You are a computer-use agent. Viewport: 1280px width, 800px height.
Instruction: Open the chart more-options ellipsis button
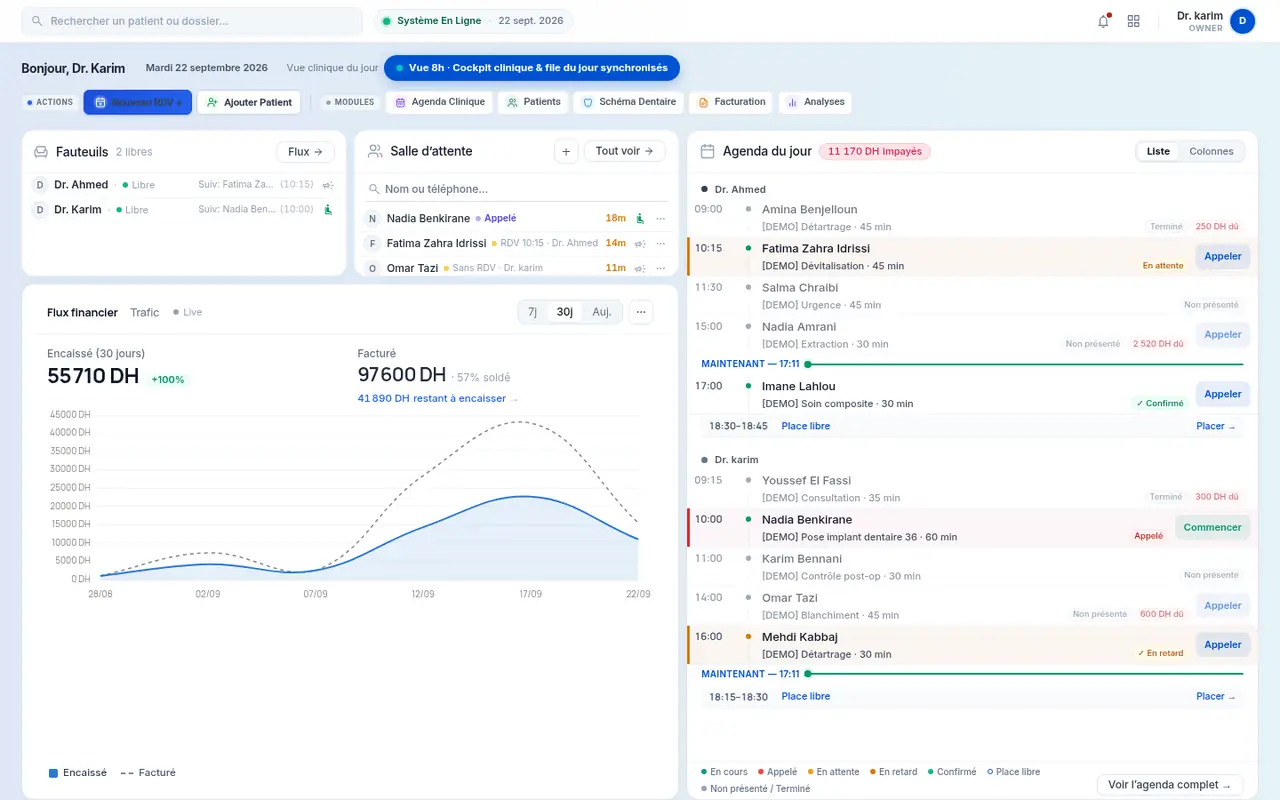[641, 312]
